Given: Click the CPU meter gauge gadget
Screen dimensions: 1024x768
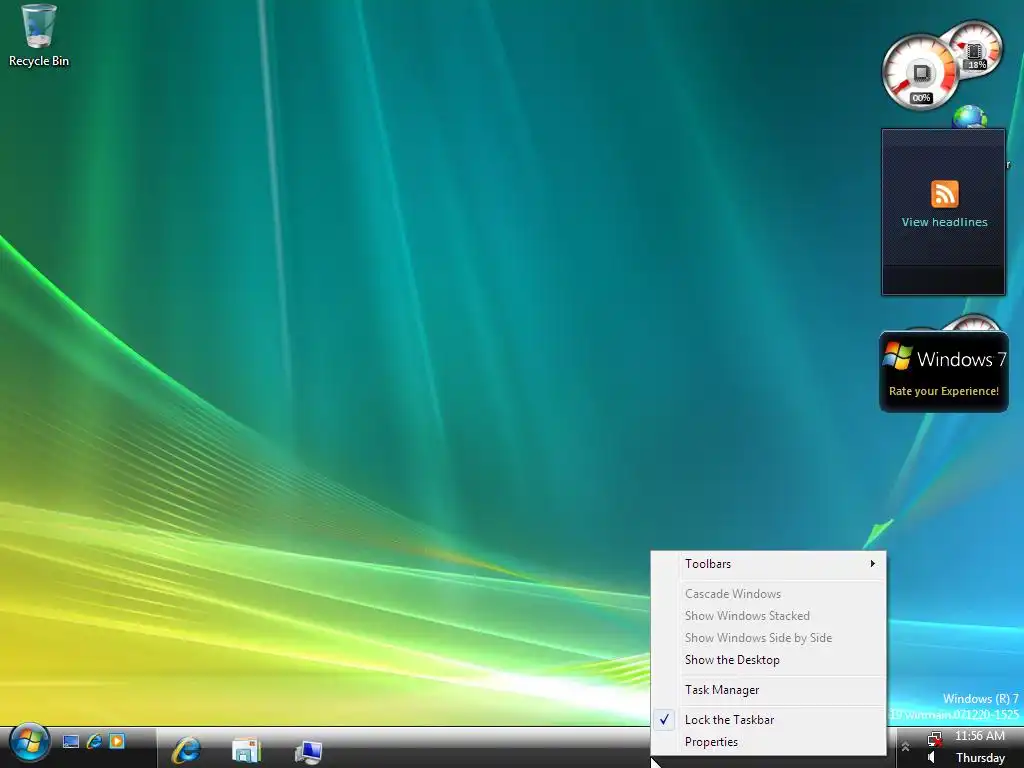Looking at the screenshot, I should [920, 73].
